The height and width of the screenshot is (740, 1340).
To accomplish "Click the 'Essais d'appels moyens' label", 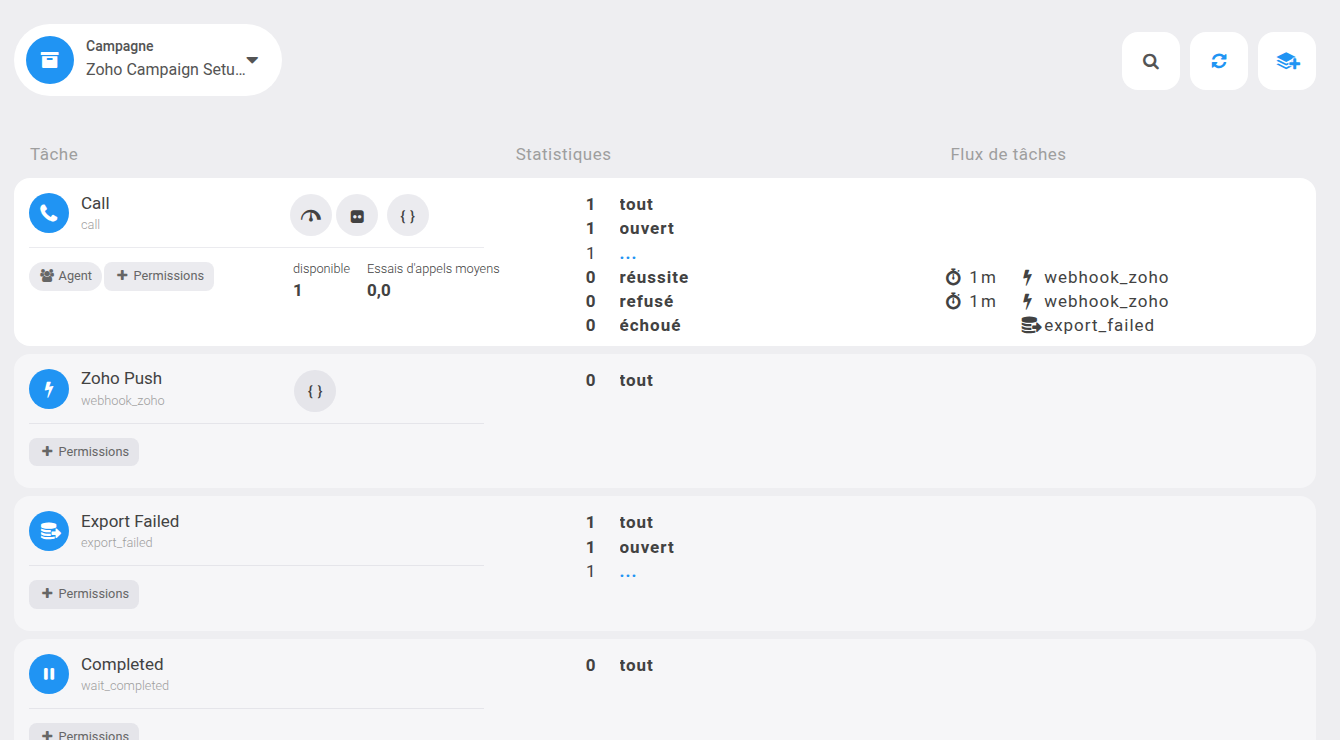I will tap(433, 268).
